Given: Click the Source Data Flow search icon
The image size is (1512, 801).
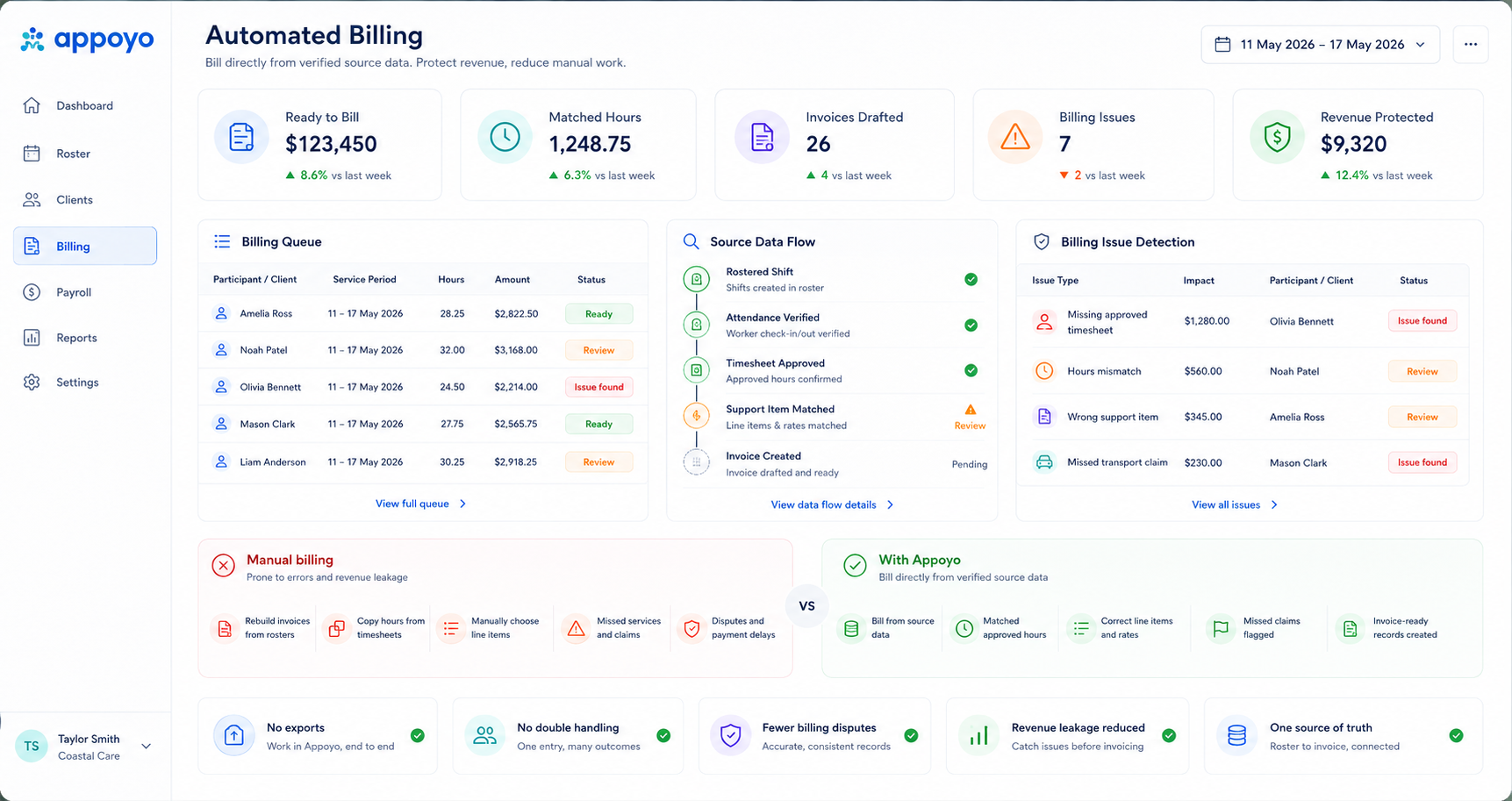Looking at the screenshot, I should click(692, 241).
